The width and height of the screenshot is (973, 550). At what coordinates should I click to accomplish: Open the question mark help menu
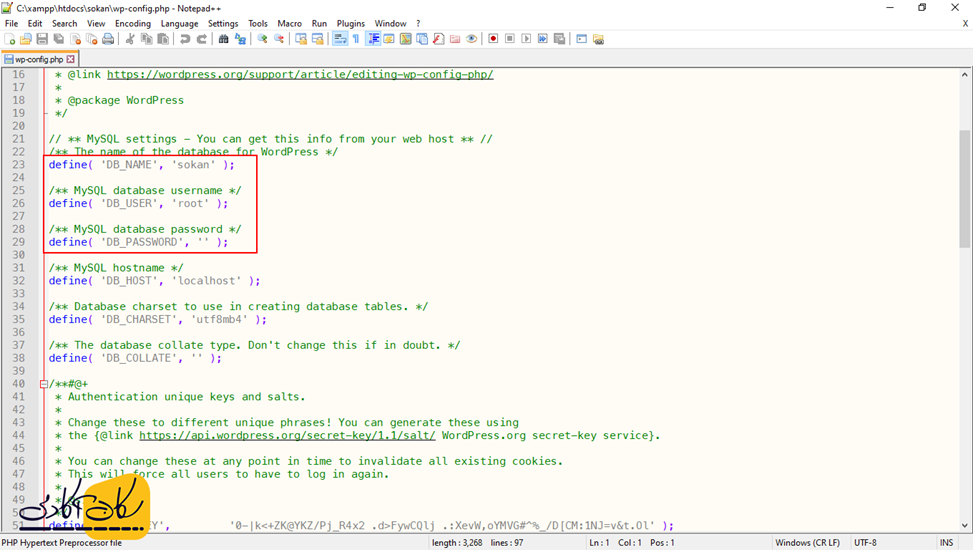tap(418, 24)
